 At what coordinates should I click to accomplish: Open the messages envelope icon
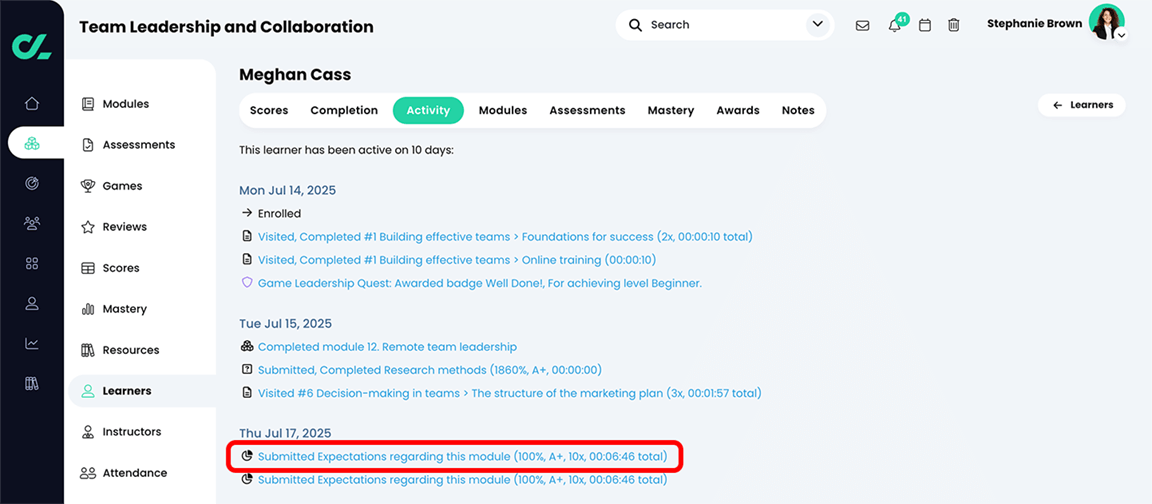(863, 25)
